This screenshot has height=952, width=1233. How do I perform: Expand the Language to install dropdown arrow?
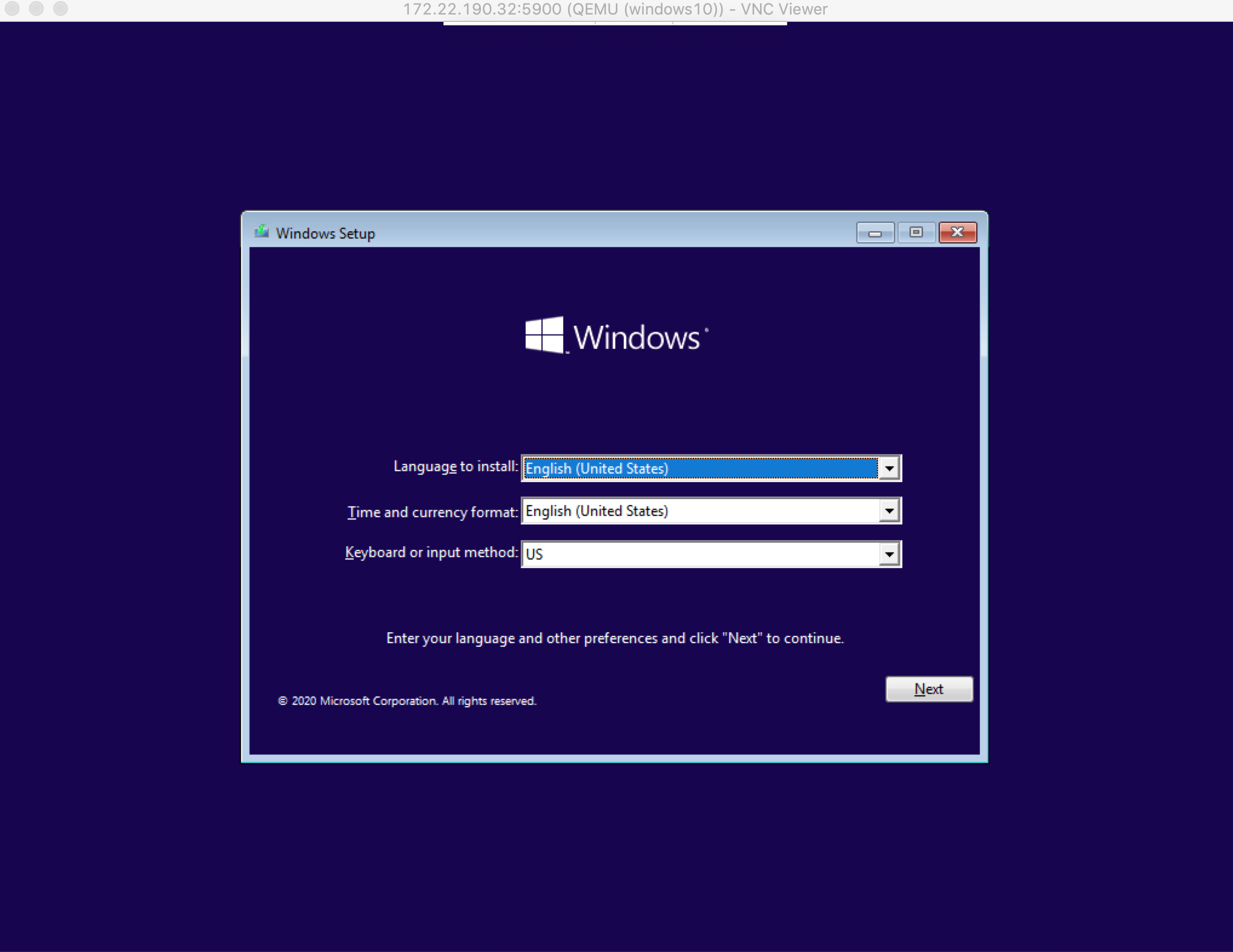tap(889, 468)
